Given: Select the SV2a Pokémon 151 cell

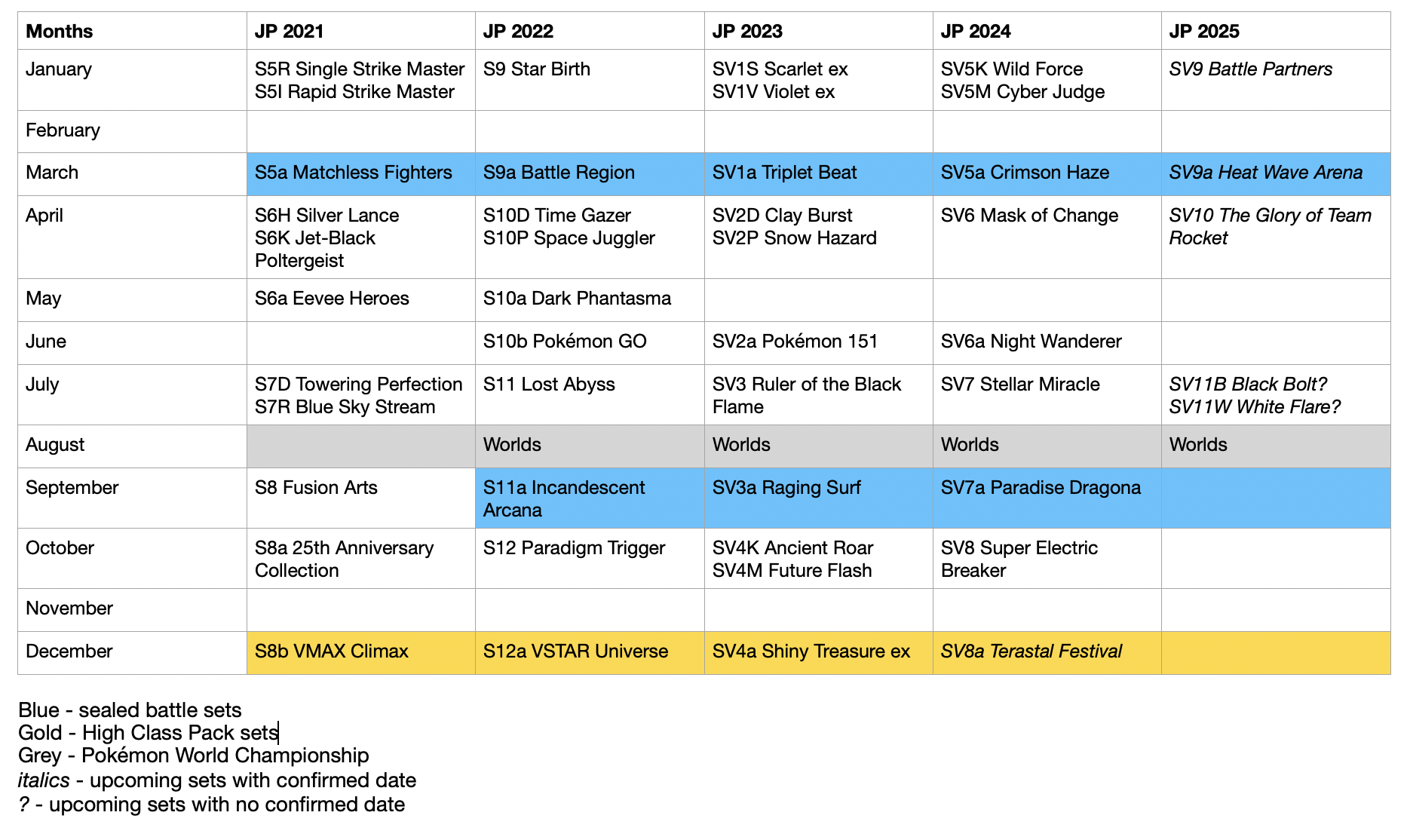Looking at the screenshot, I should click(x=818, y=342).
